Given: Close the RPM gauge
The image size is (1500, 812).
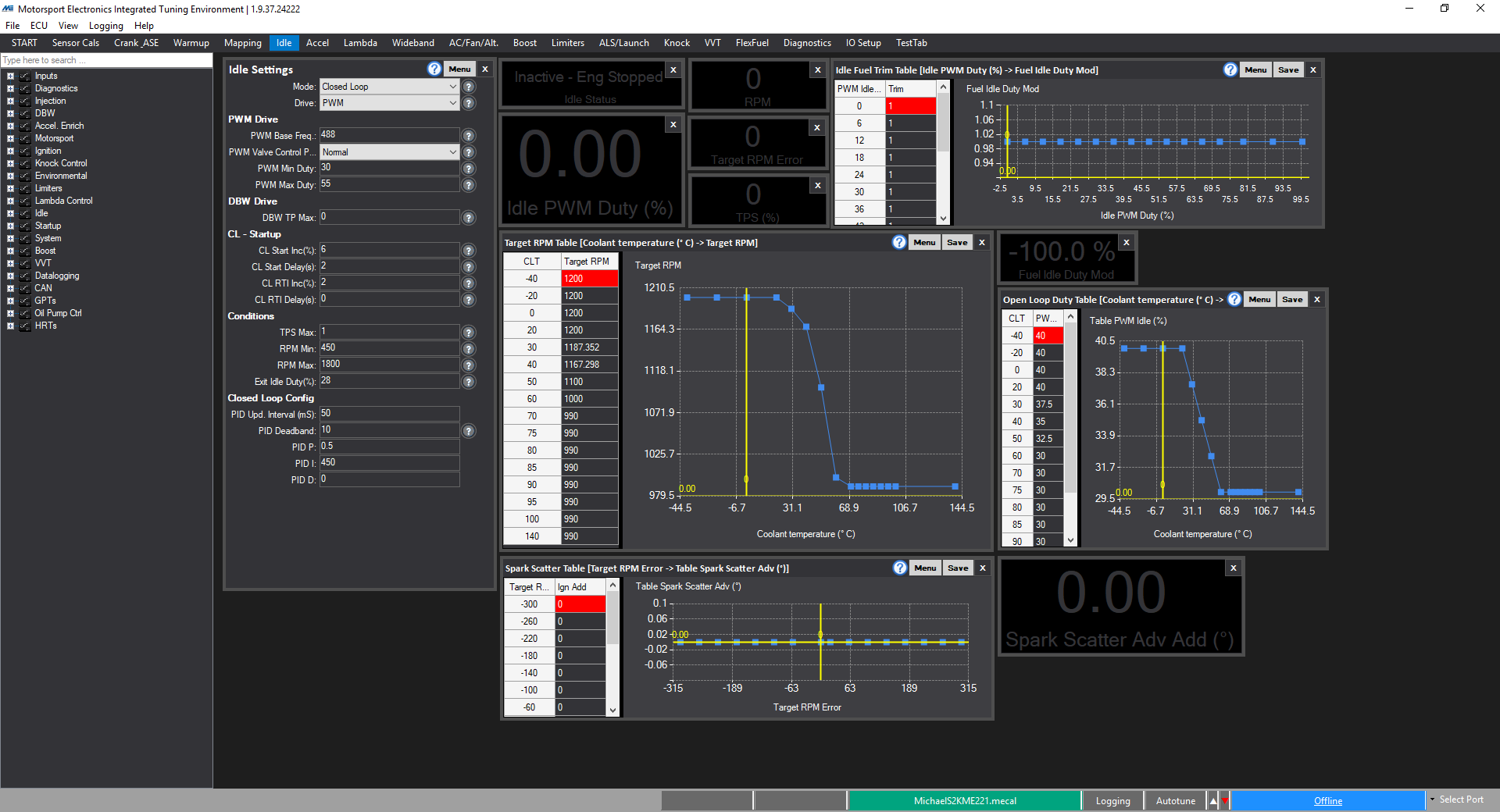Looking at the screenshot, I should (818, 69).
